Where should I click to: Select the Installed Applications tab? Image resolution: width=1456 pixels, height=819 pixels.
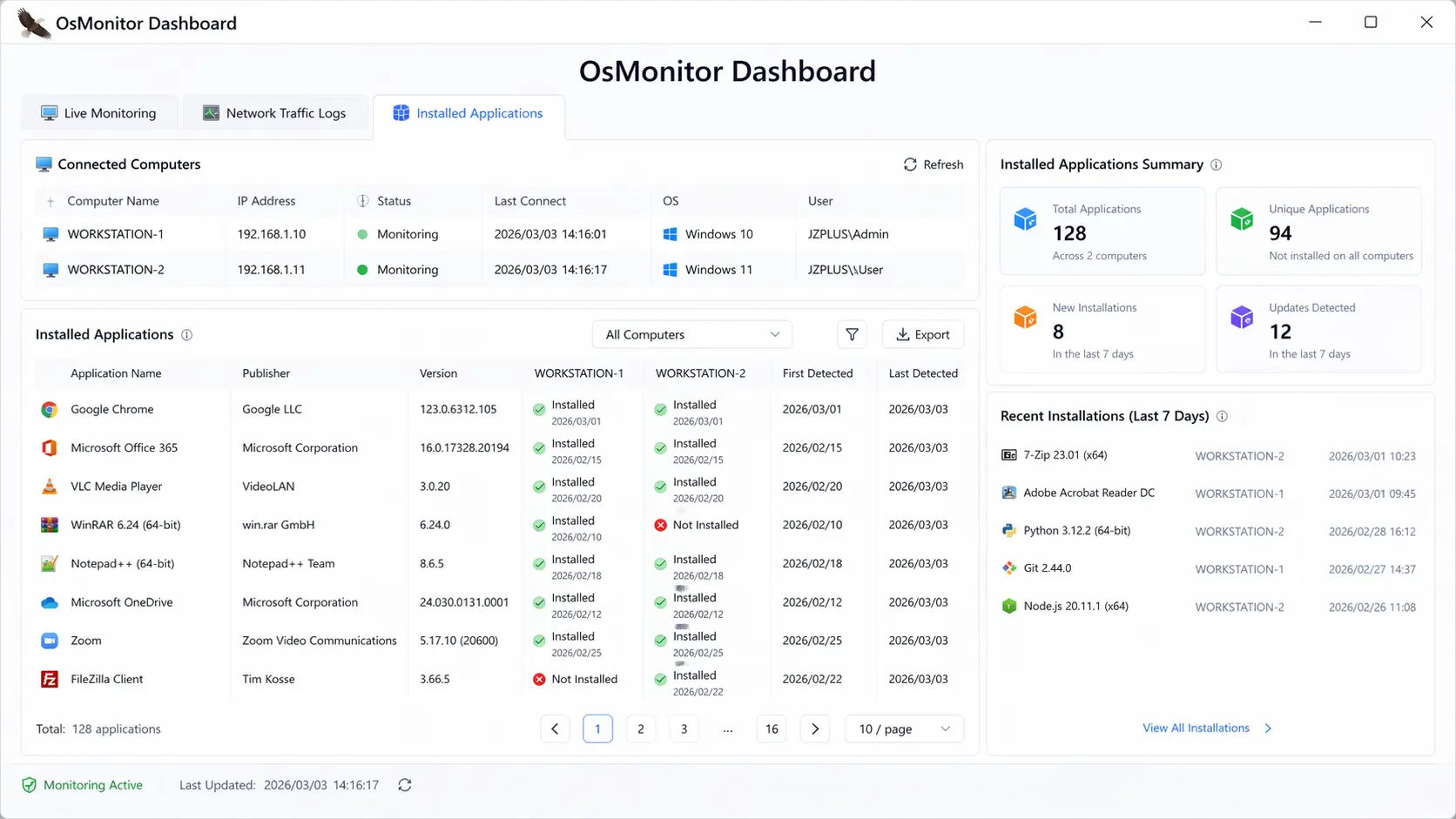coord(468,113)
